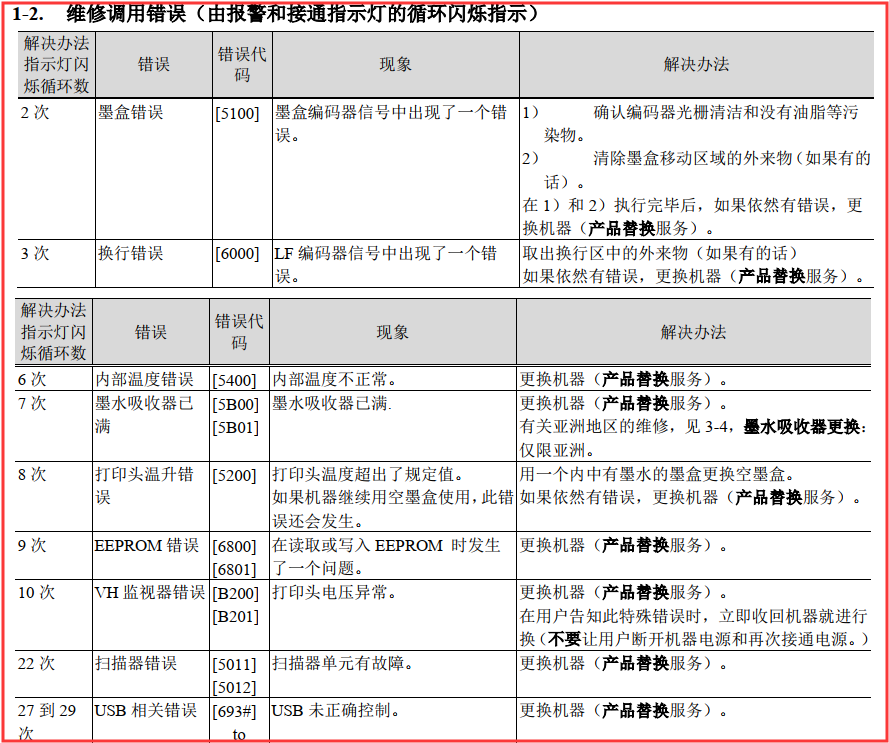Screen dimensions: 889x743
Task: Click the error code [6000]
Action: [x=237, y=254]
